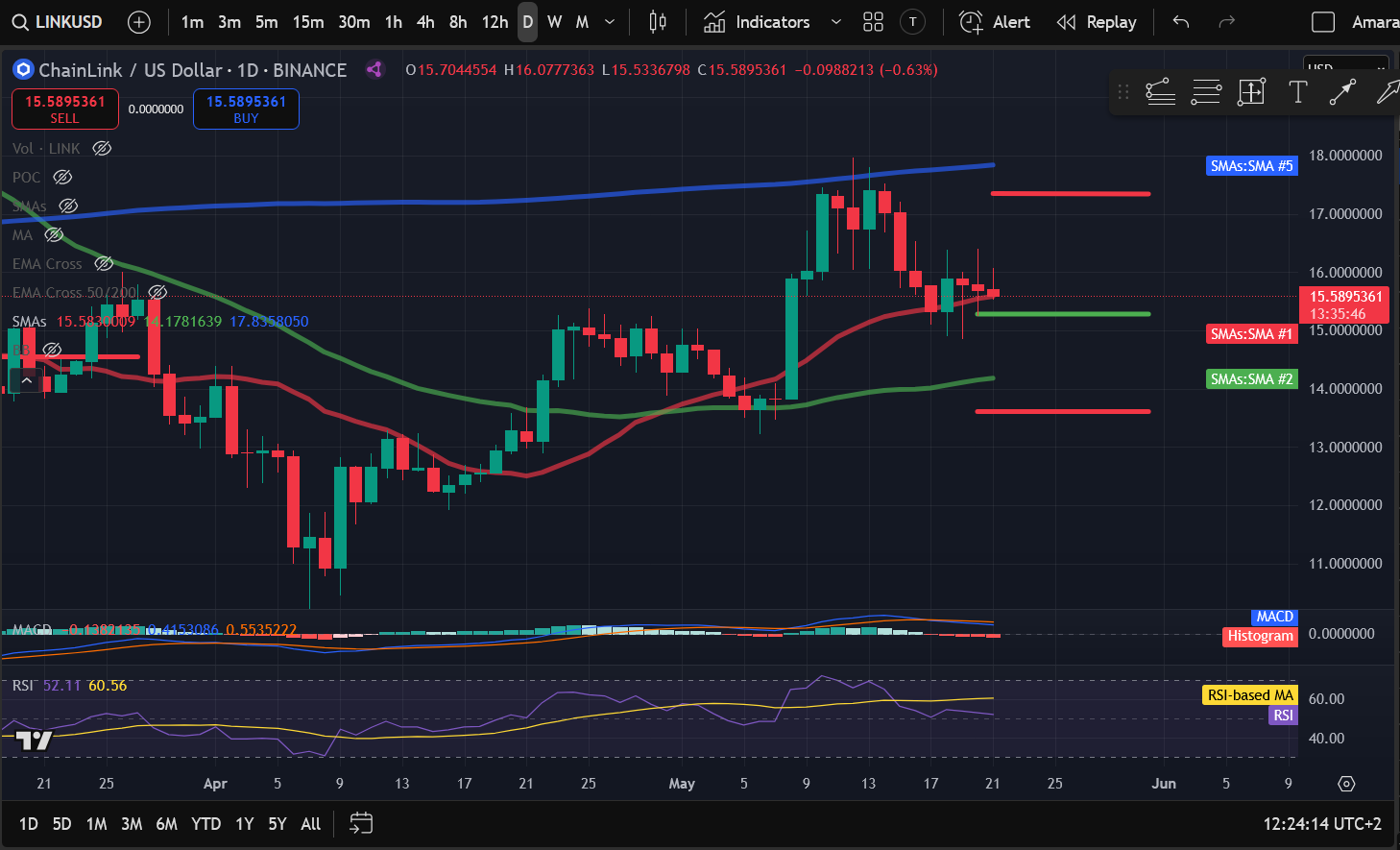The height and width of the screenshot is (850, 1400).
Task: Switch to the 4h interval
Action: click(x=425, y=22)
